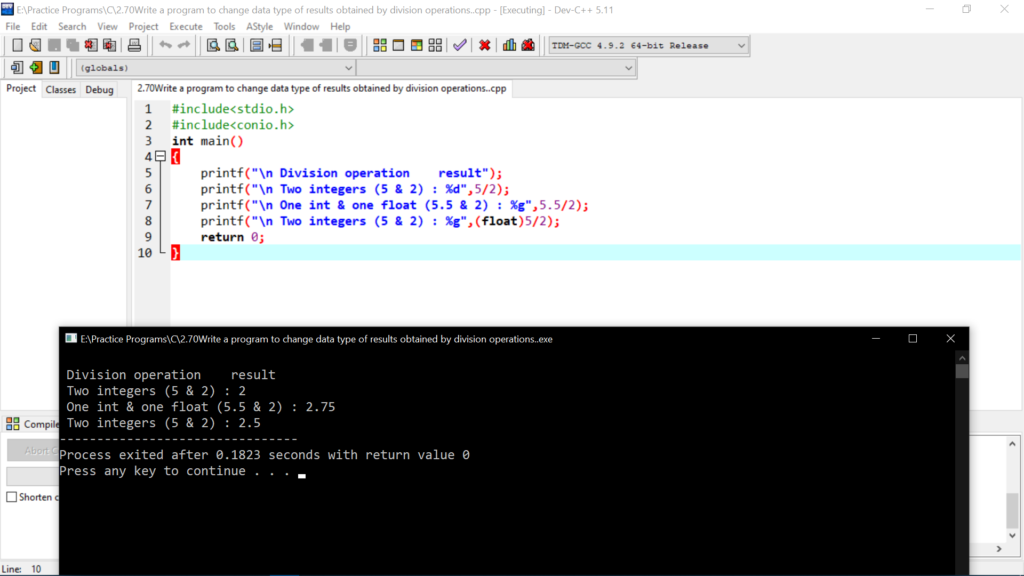
Task: Open the TDM-GCC compiler set dropdown
Action: [737, 45]
